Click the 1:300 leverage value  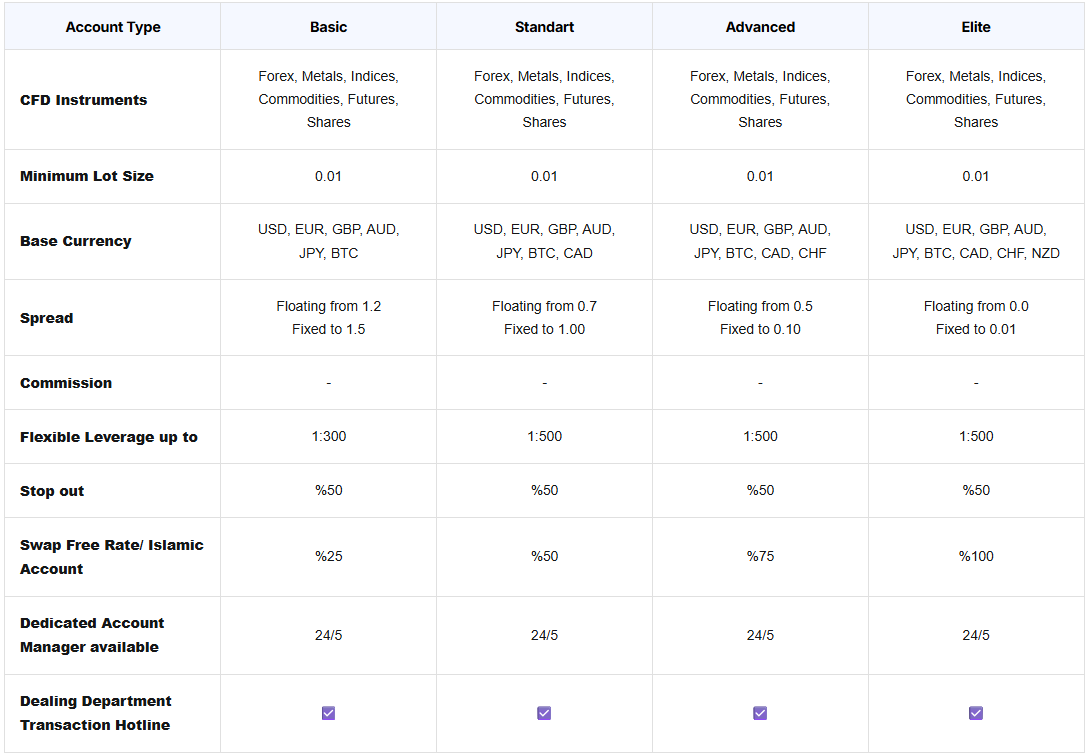[328, 436]
